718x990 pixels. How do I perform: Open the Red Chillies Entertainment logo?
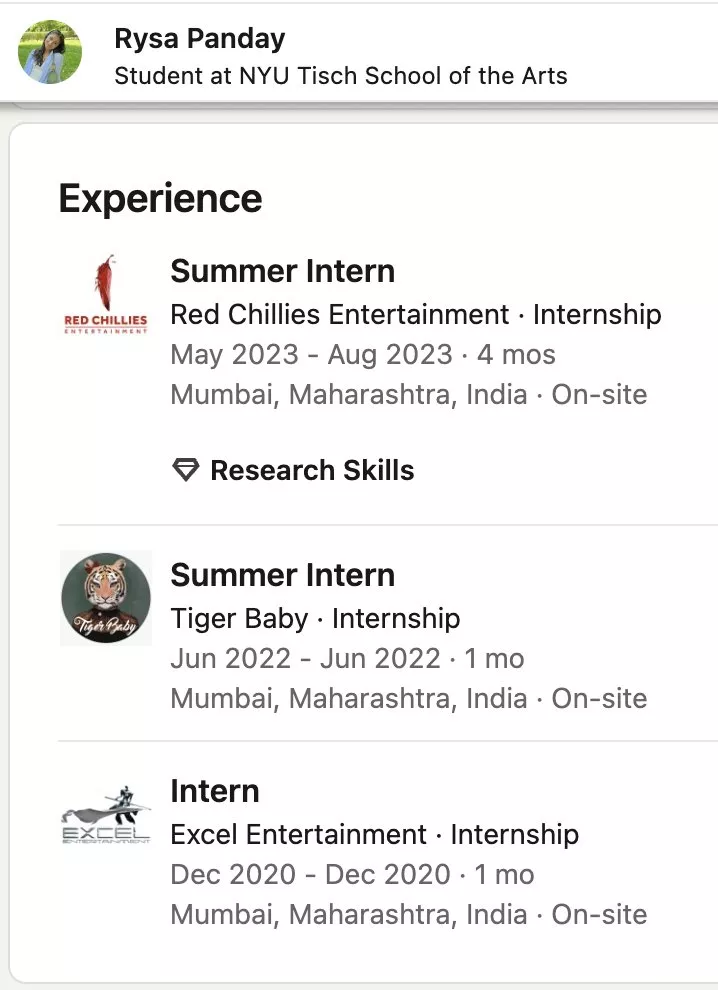click(x=105, y=296)
